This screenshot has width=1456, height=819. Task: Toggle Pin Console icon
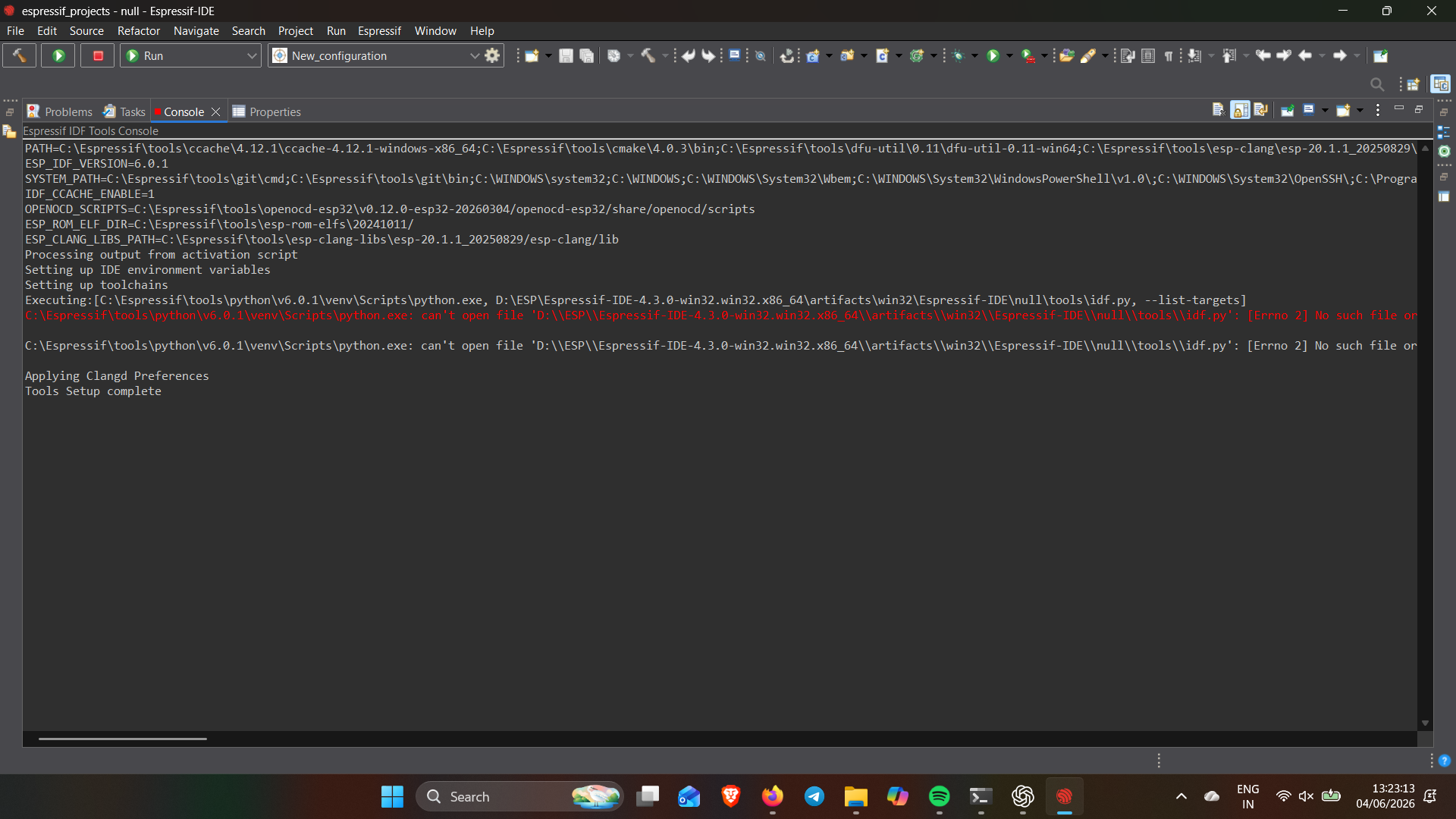point(1288,110)
